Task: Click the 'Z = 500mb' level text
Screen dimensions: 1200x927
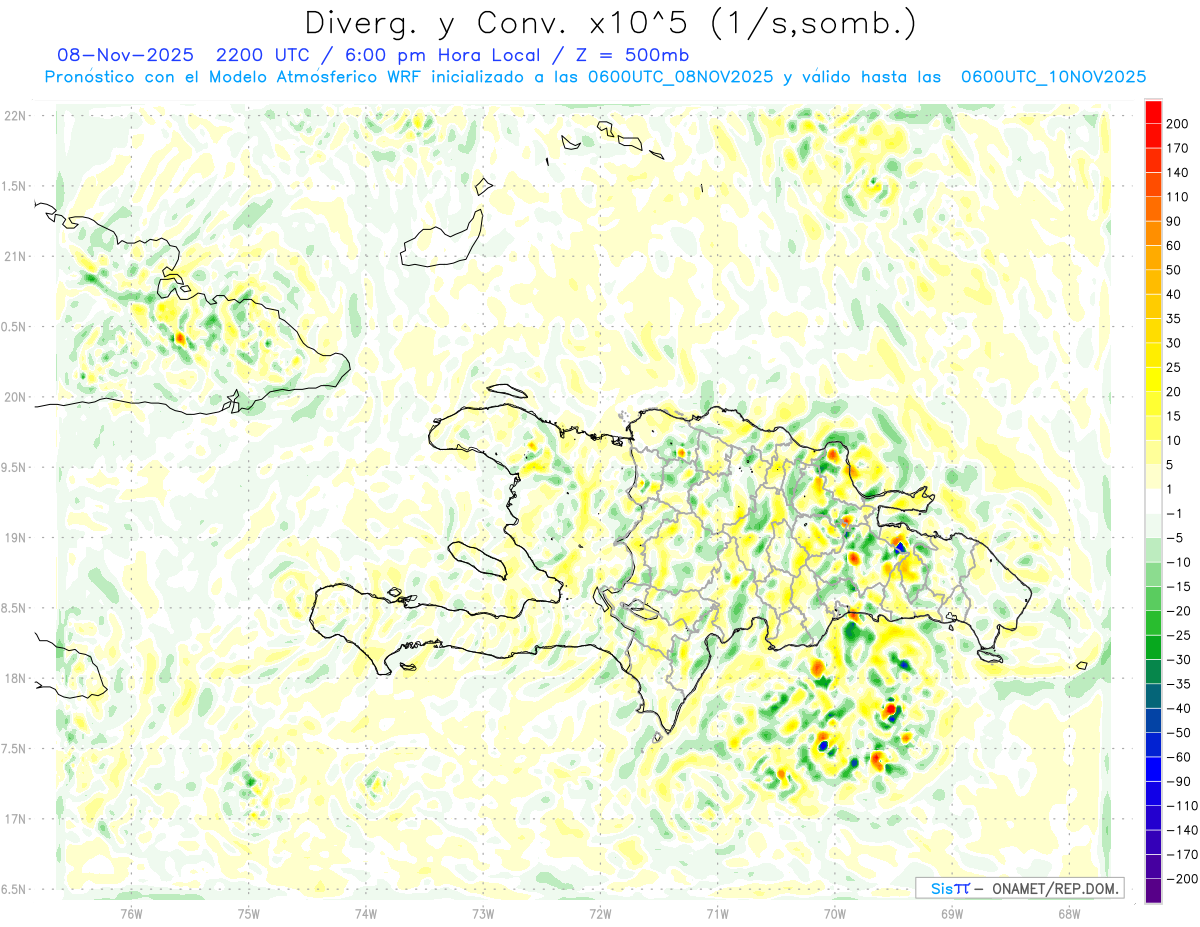Action: [x=634, y=55]
